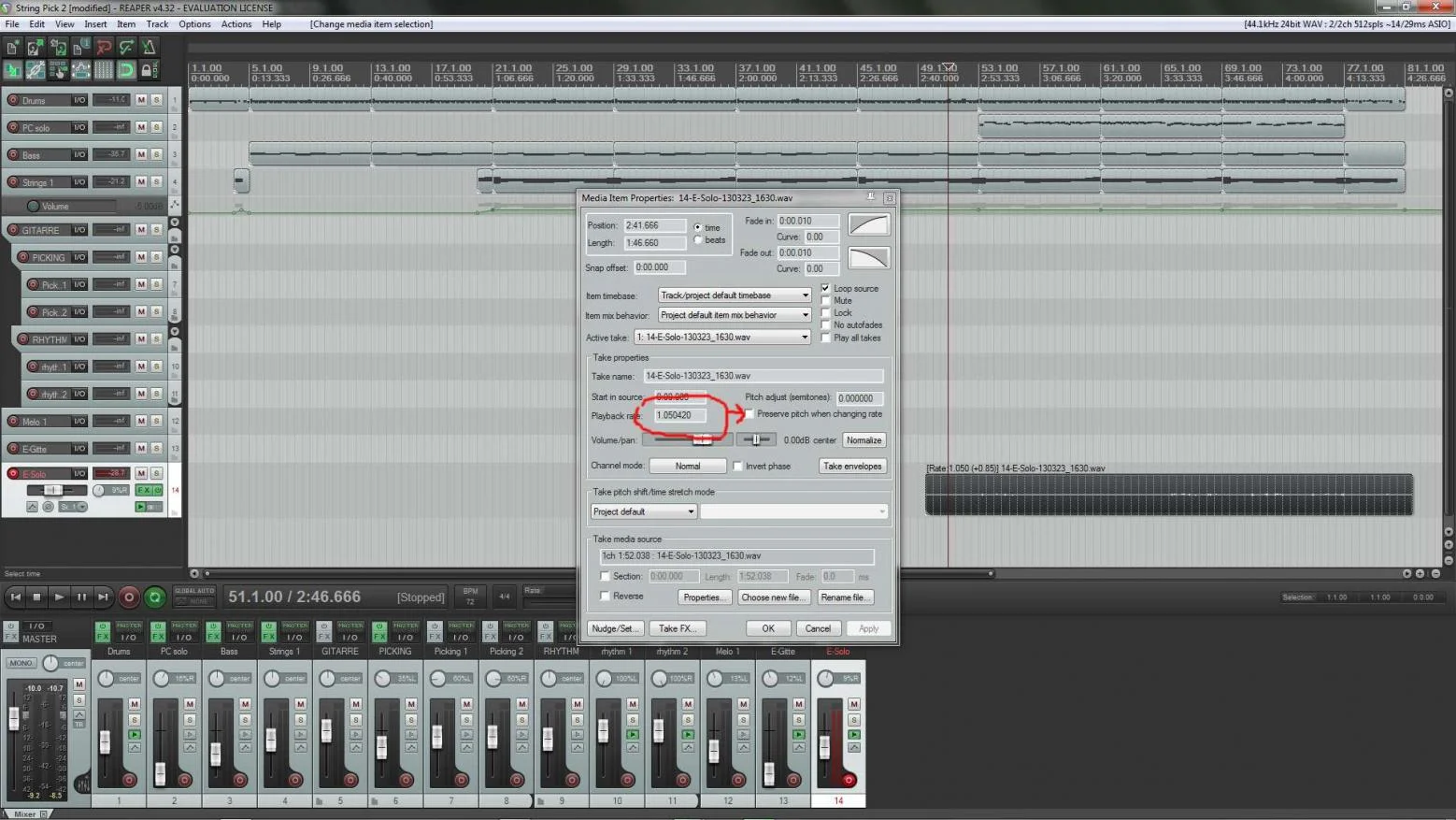Viewport: 1456px width, 820px height.
Task: Enable Preserve pitch when changing rate
Action: pos(749,414)
